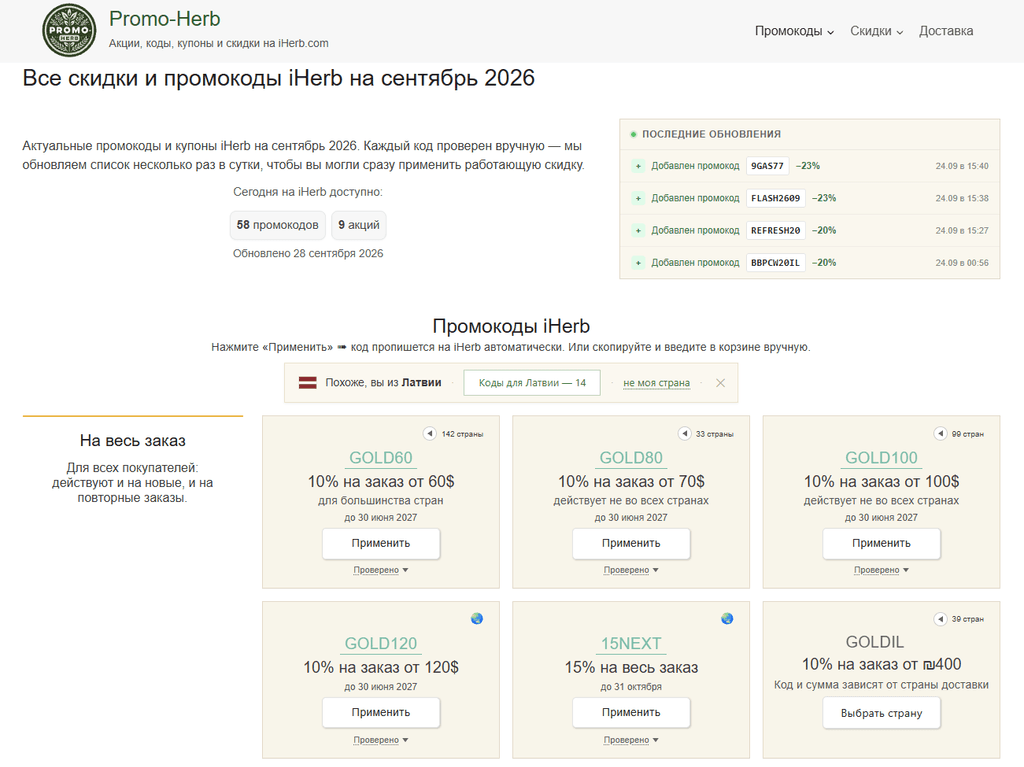Viewport: 1024px width, 767px height.
Task: Click the Promo-Herb round logo
Action: click(69, 31)
